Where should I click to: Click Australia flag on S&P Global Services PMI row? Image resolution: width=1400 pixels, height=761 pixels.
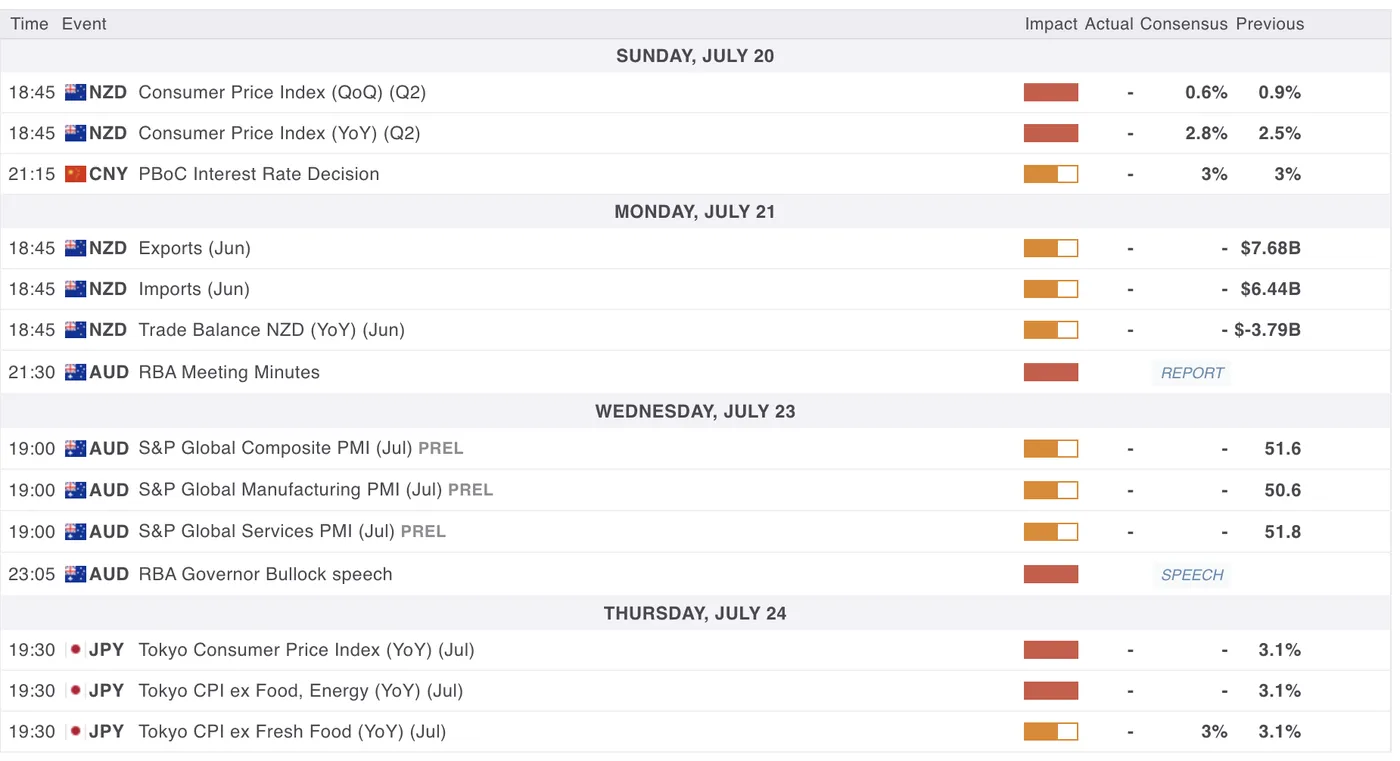click(75, 532)
